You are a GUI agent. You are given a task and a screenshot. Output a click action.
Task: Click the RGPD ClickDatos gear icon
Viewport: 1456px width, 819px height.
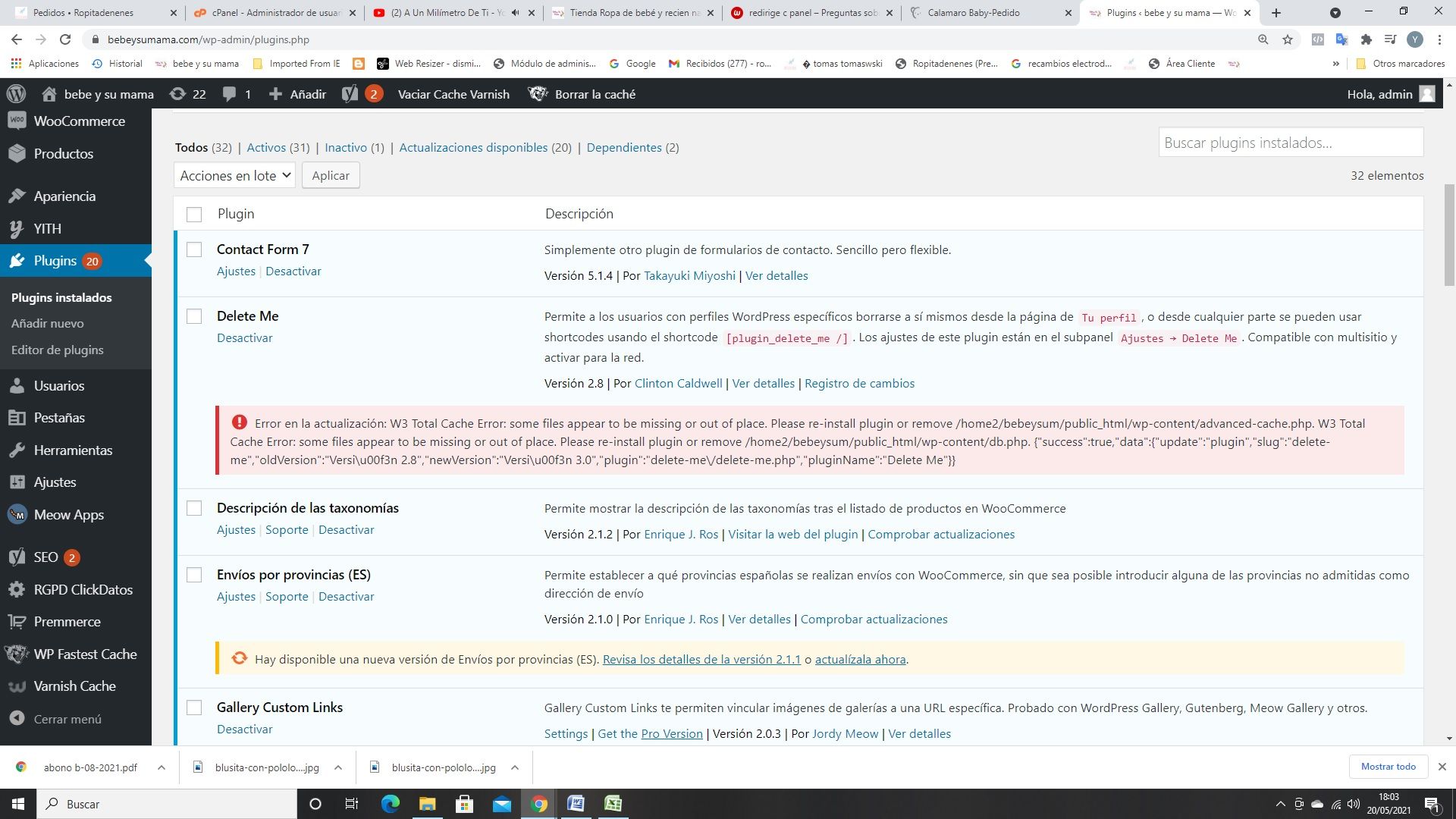pyautogui.click(x=17, y=590)
